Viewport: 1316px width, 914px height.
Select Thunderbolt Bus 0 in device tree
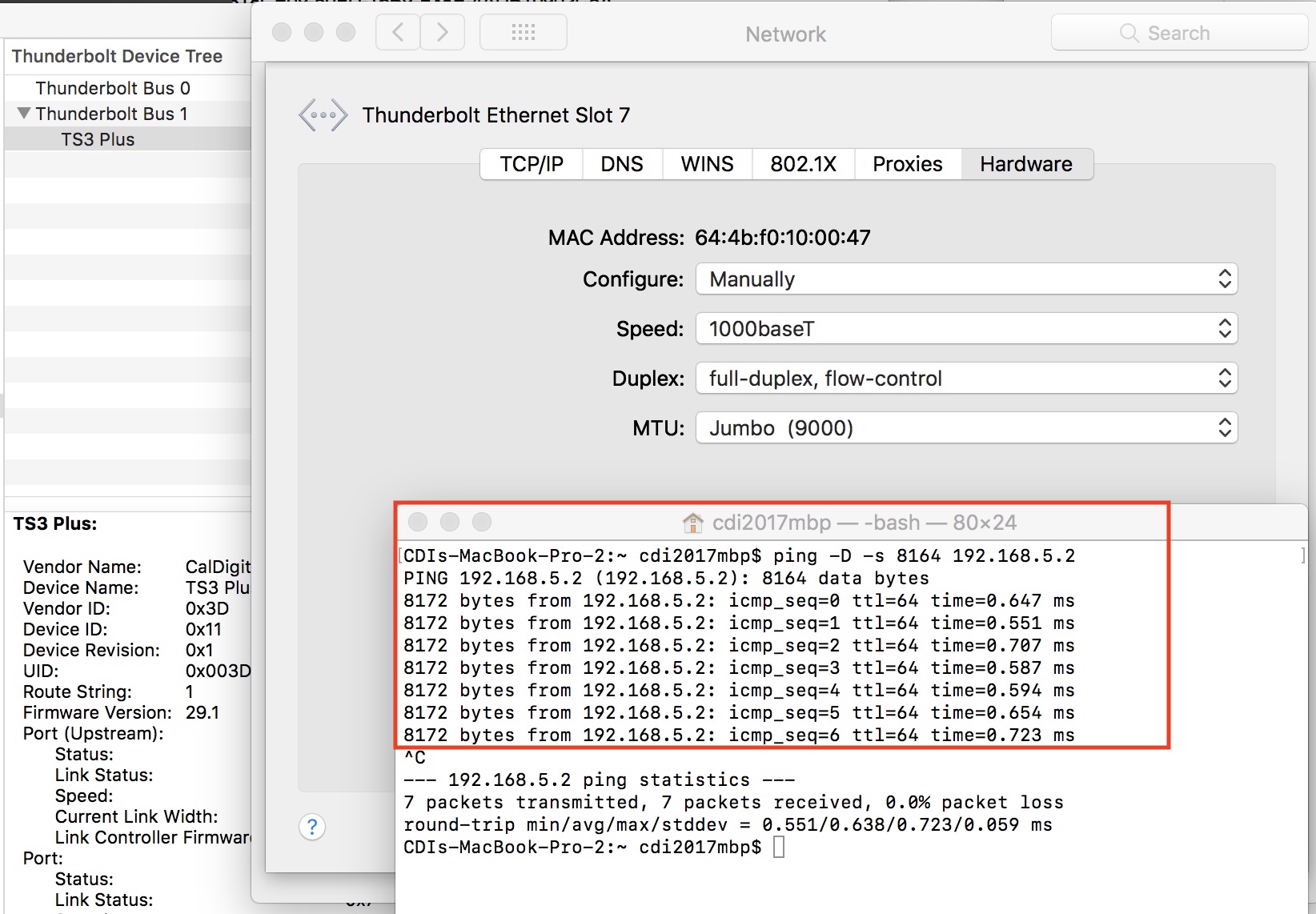point(128,88)
